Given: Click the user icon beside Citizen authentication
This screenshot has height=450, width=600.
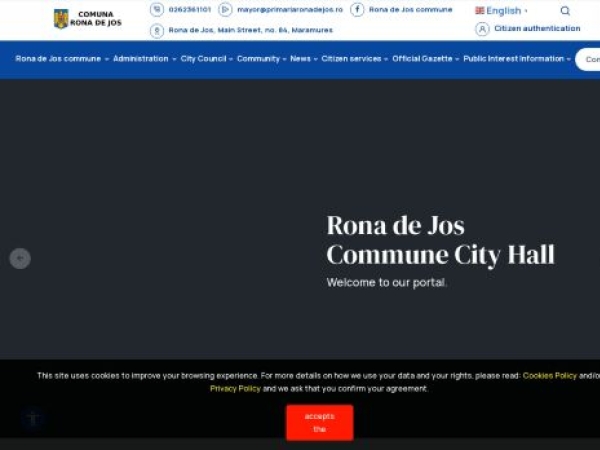Looking at the screenshot, I should click(x=482, y=29).
